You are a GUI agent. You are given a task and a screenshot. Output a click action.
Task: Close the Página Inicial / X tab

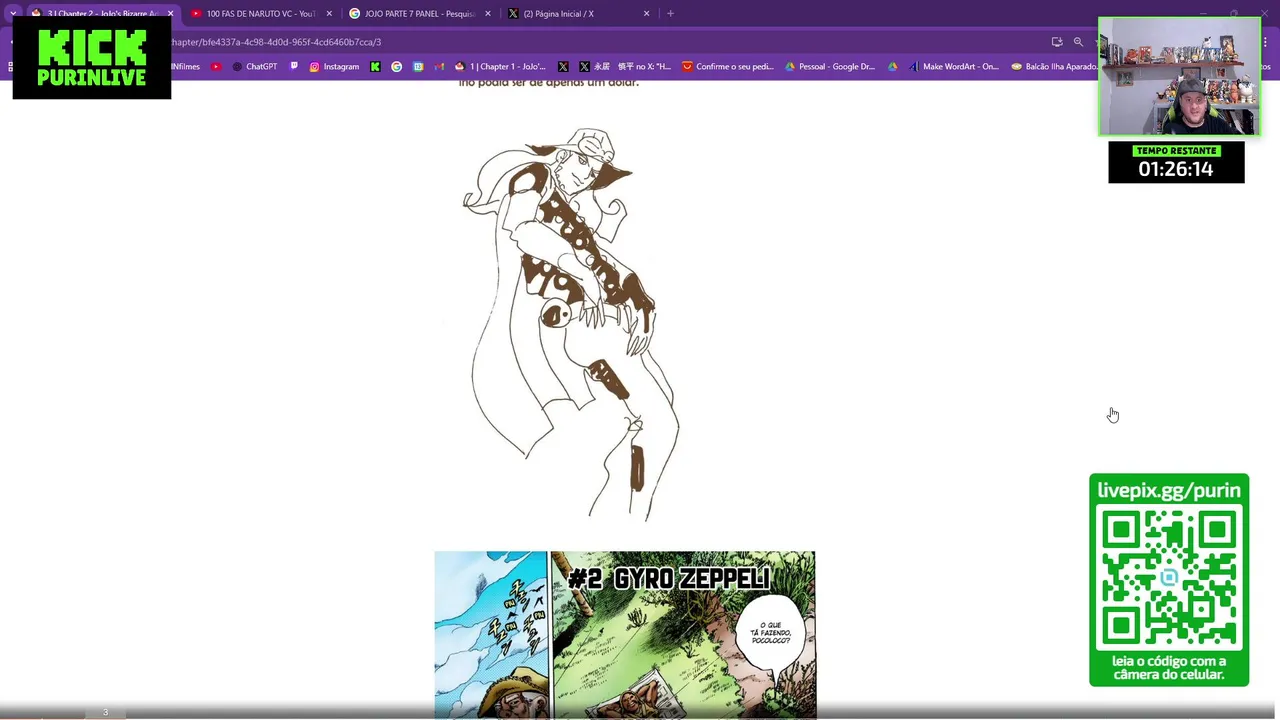[646, 14]
